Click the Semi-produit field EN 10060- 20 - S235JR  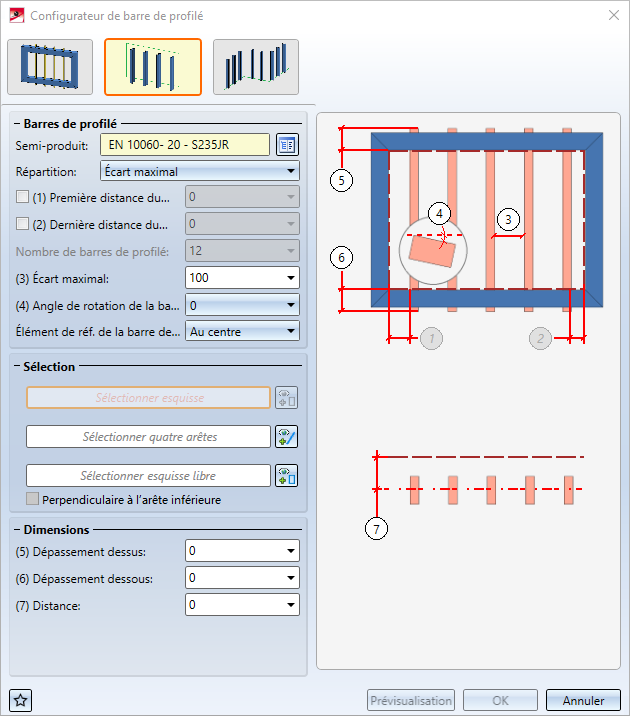tap(185, 145)
